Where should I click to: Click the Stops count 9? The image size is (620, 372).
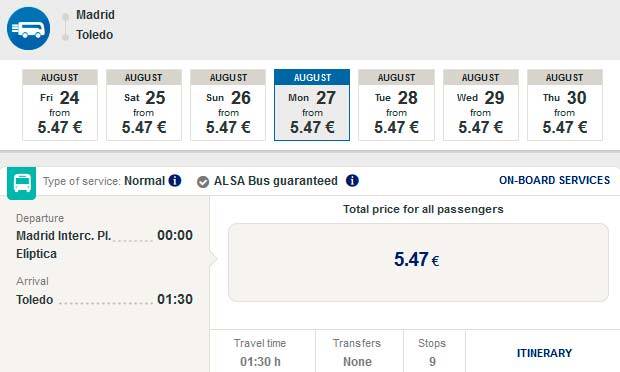432,361
